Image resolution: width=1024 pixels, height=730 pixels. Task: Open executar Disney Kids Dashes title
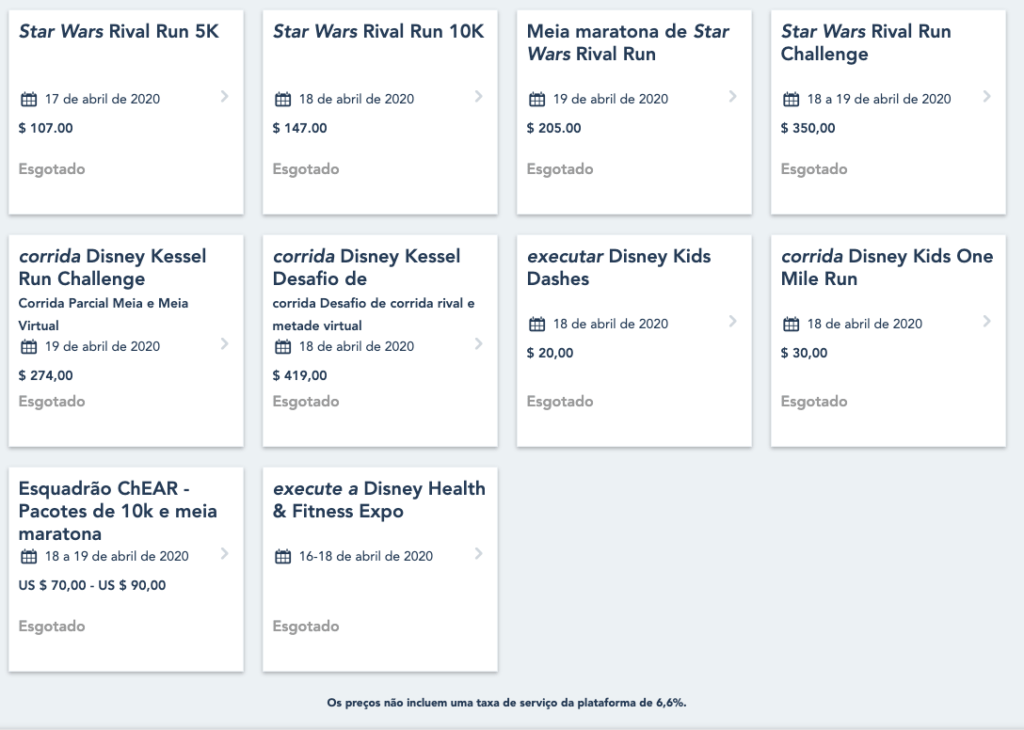point(618,267)
